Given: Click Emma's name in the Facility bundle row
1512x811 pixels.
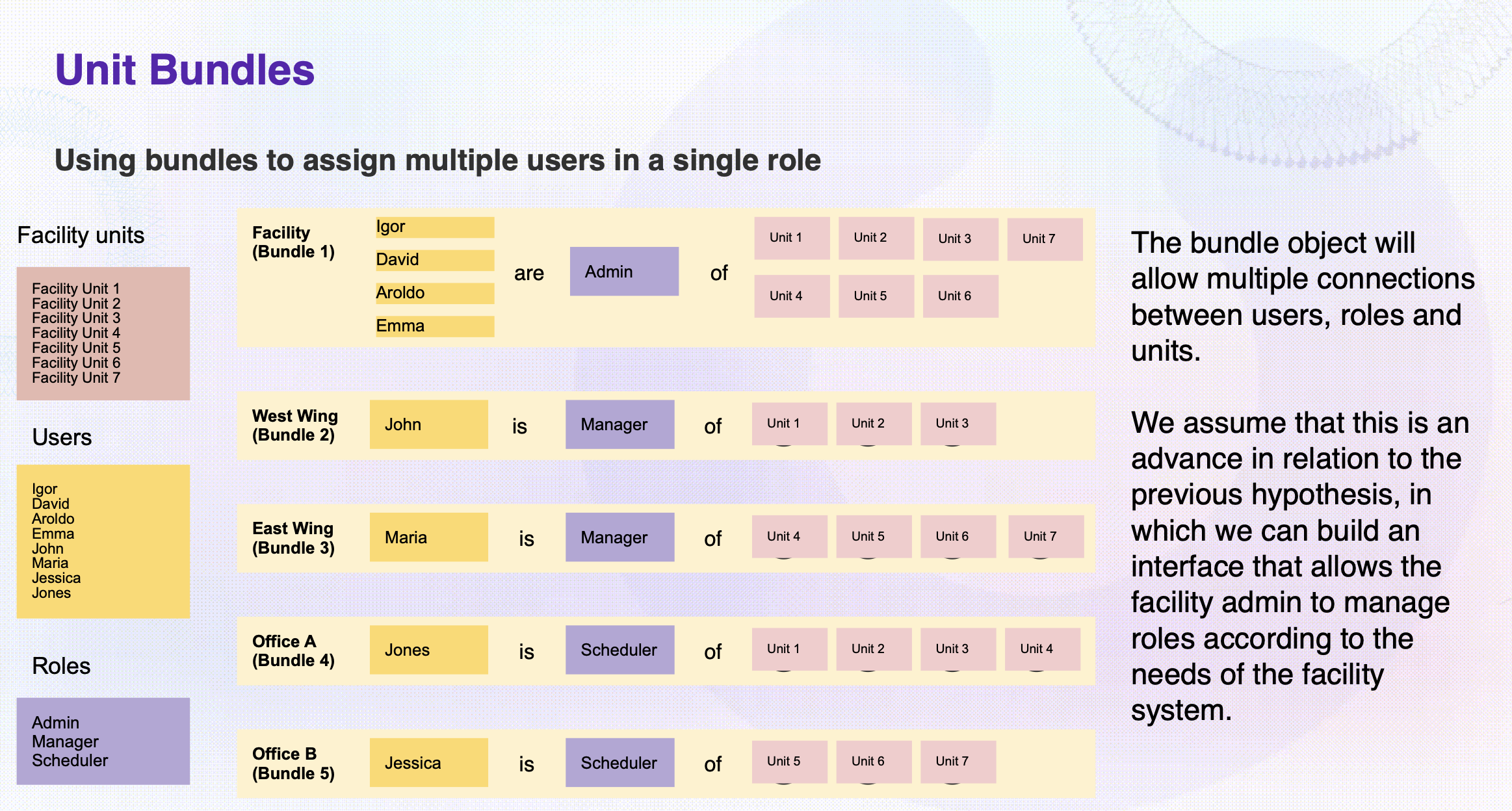Looking at the screenshot, I should tap(434, 326).
